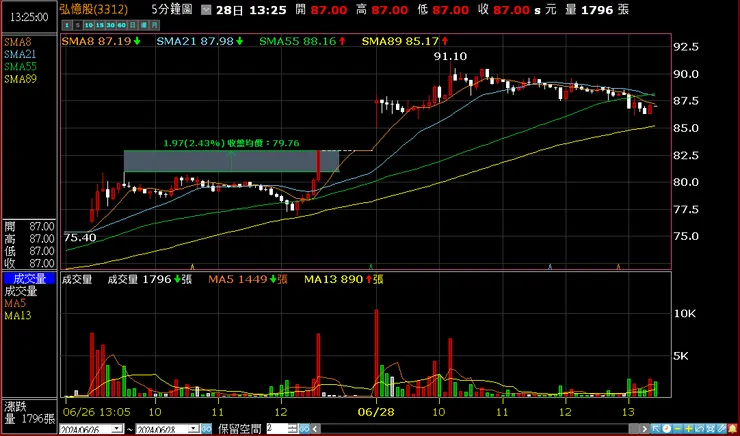Click the 91.10 high price label
Image resolution: width=740 pixels, height=436 pixels.
(x=450, y=56)
